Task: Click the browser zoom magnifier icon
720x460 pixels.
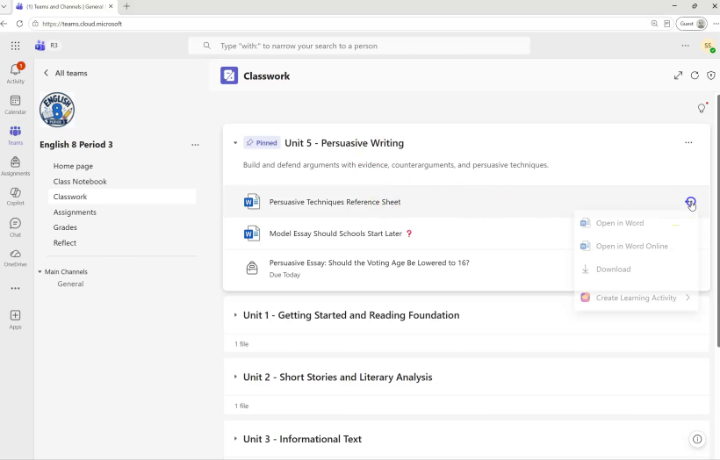Action: (654, 23)
